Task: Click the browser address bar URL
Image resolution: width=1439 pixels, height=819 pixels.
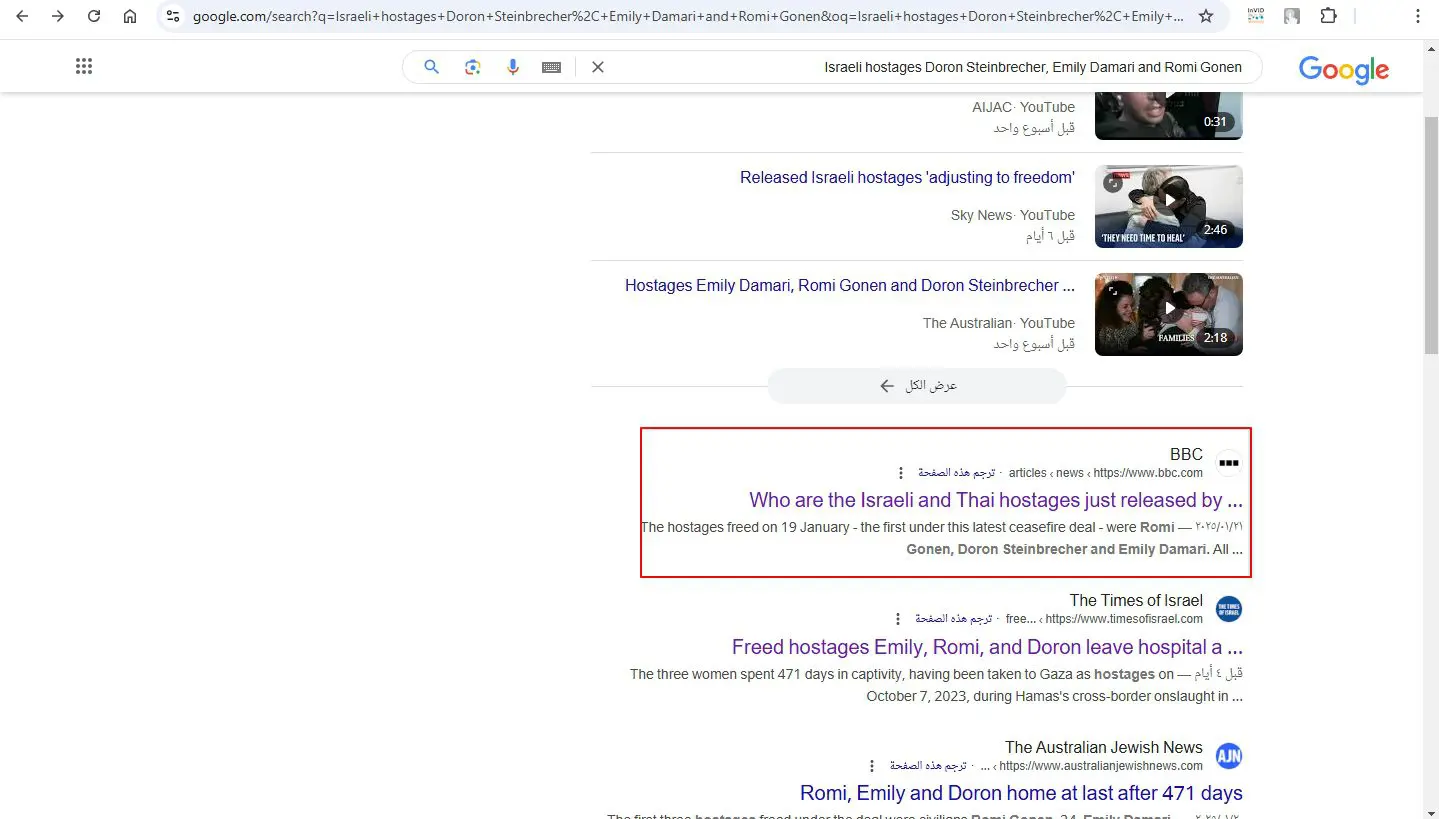Action: [x=688, y=16]
